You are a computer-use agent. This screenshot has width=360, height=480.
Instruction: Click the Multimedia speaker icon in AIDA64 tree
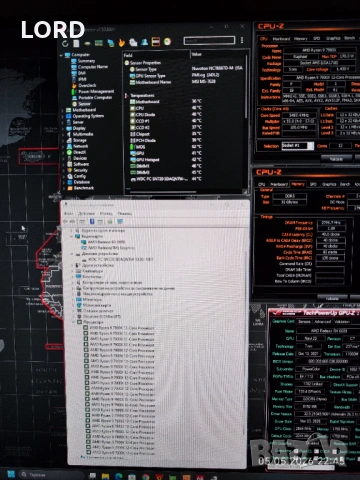tap(69, 134)
